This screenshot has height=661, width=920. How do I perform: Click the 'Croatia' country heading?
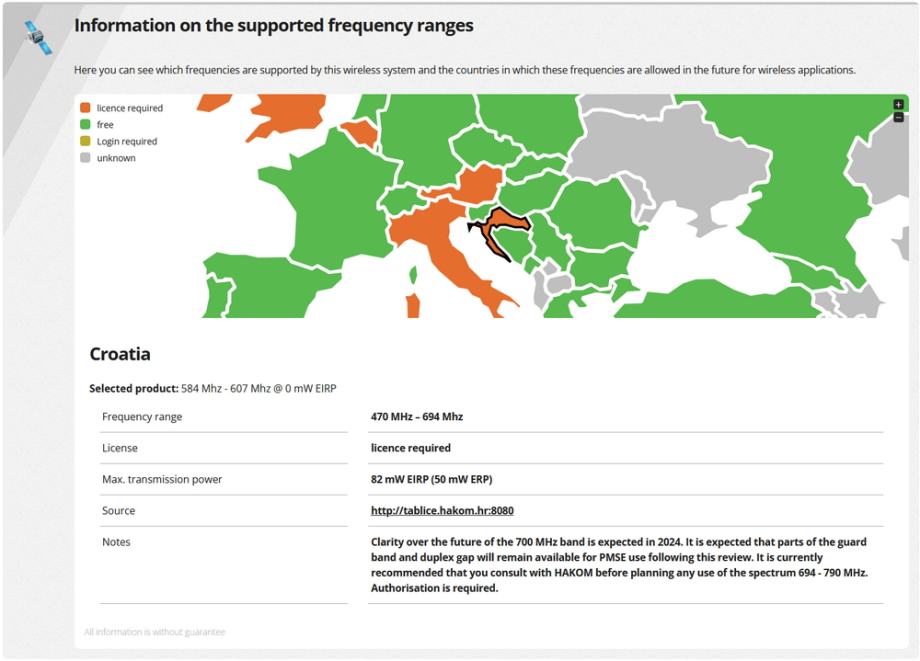coord(120,354)
